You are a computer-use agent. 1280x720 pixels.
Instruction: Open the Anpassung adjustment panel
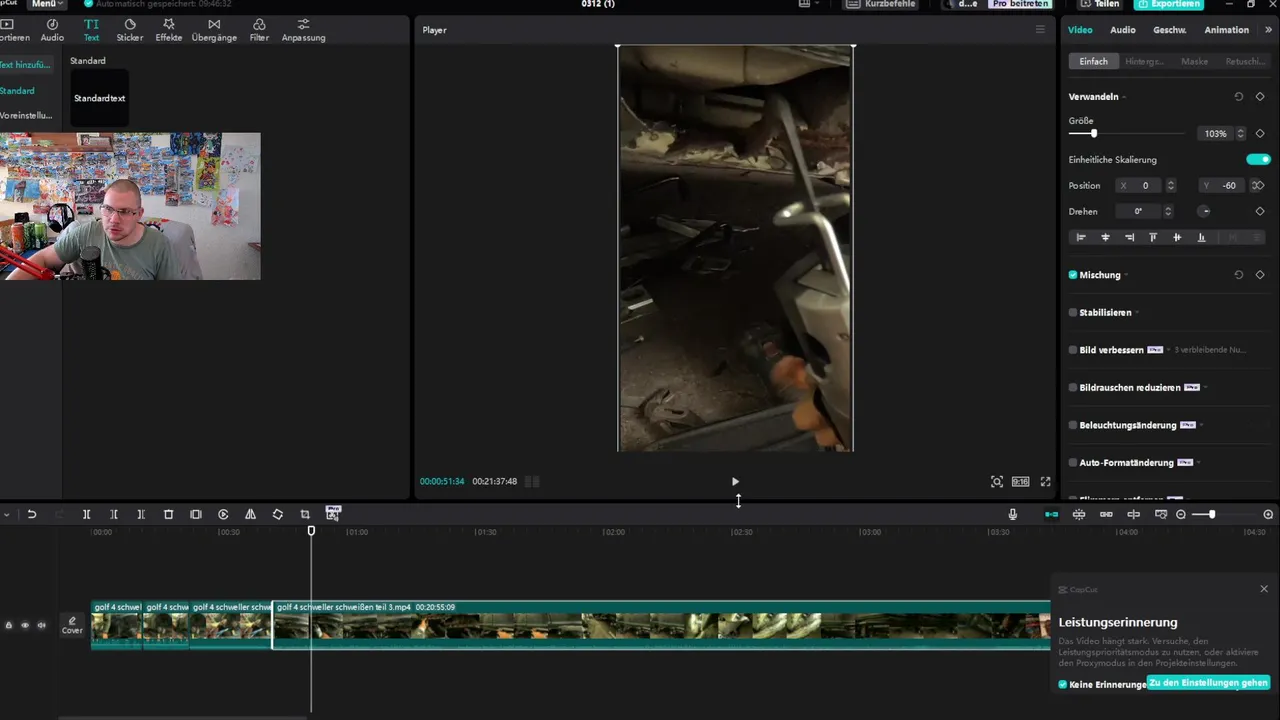[303, 30]
